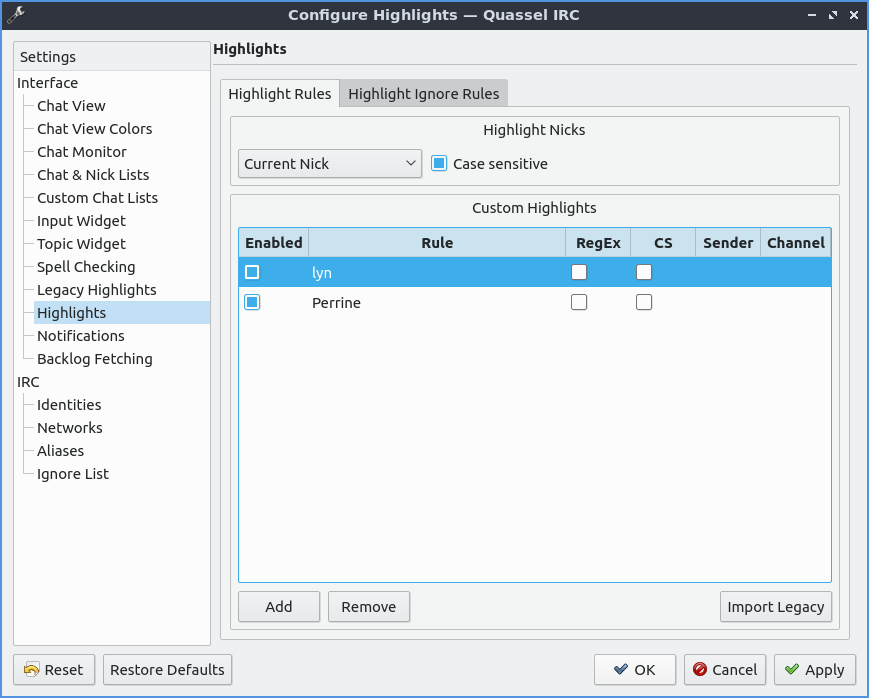Select Ignore List in settings tree

73,474
